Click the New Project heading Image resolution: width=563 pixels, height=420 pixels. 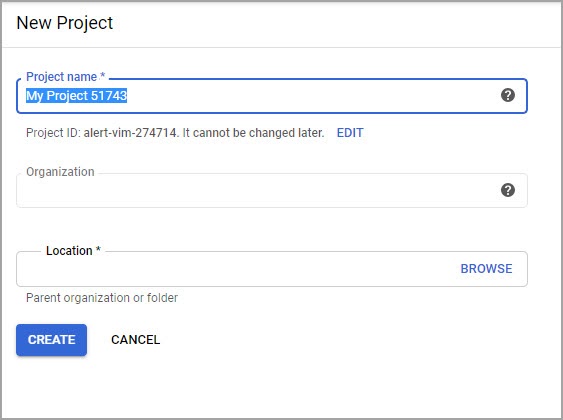point(65,23)
